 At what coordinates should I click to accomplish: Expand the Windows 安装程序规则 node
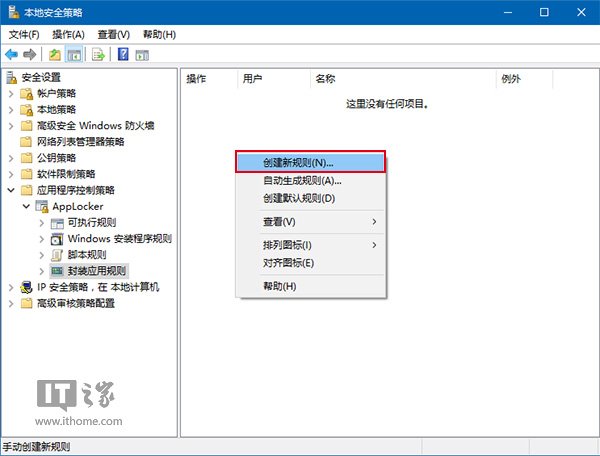42,239
